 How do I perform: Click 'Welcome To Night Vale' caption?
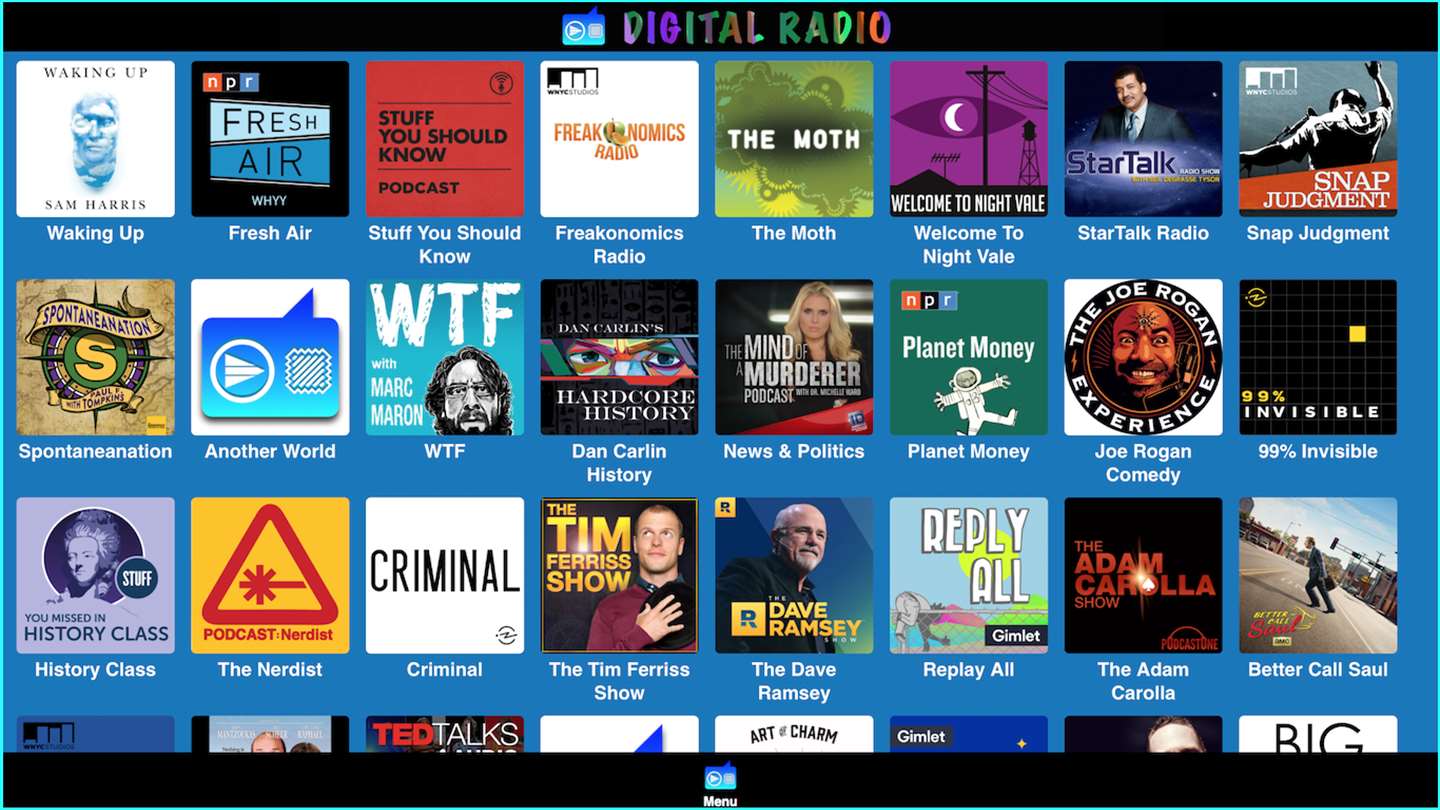[x=969, y=245]
